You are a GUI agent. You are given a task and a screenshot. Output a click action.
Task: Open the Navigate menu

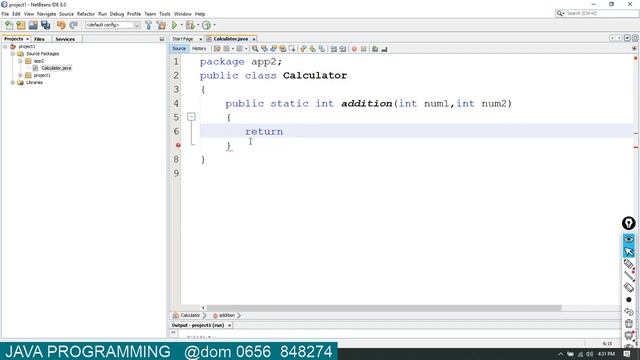pyautogui.click(x=47, y=14)
